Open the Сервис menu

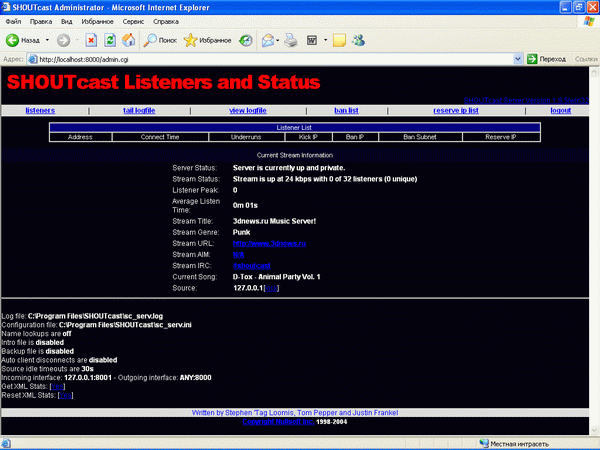(133, 21)
